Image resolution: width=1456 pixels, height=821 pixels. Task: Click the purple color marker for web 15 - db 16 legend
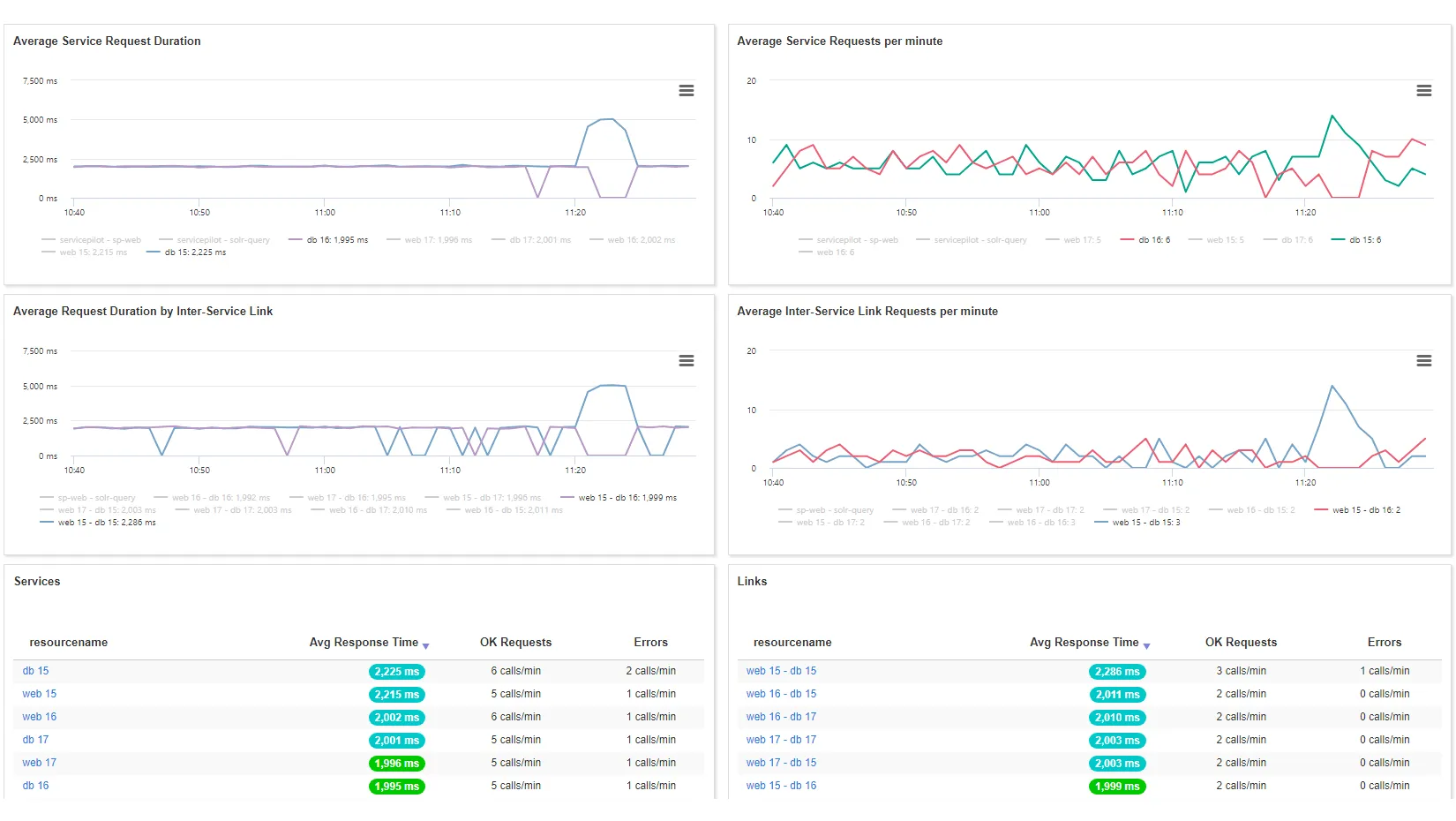[568, 497]
